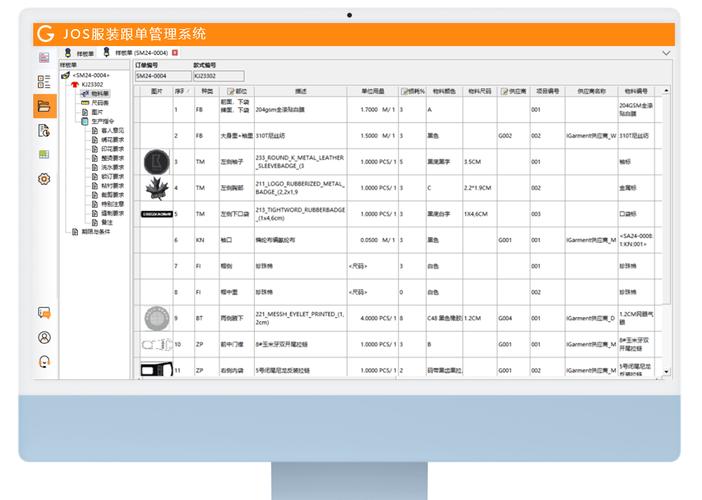Image resolution: width=702 pixels, height=500 pixels.
Task: Click the checklist icon in left sidebar
Action: click(43, 82)
